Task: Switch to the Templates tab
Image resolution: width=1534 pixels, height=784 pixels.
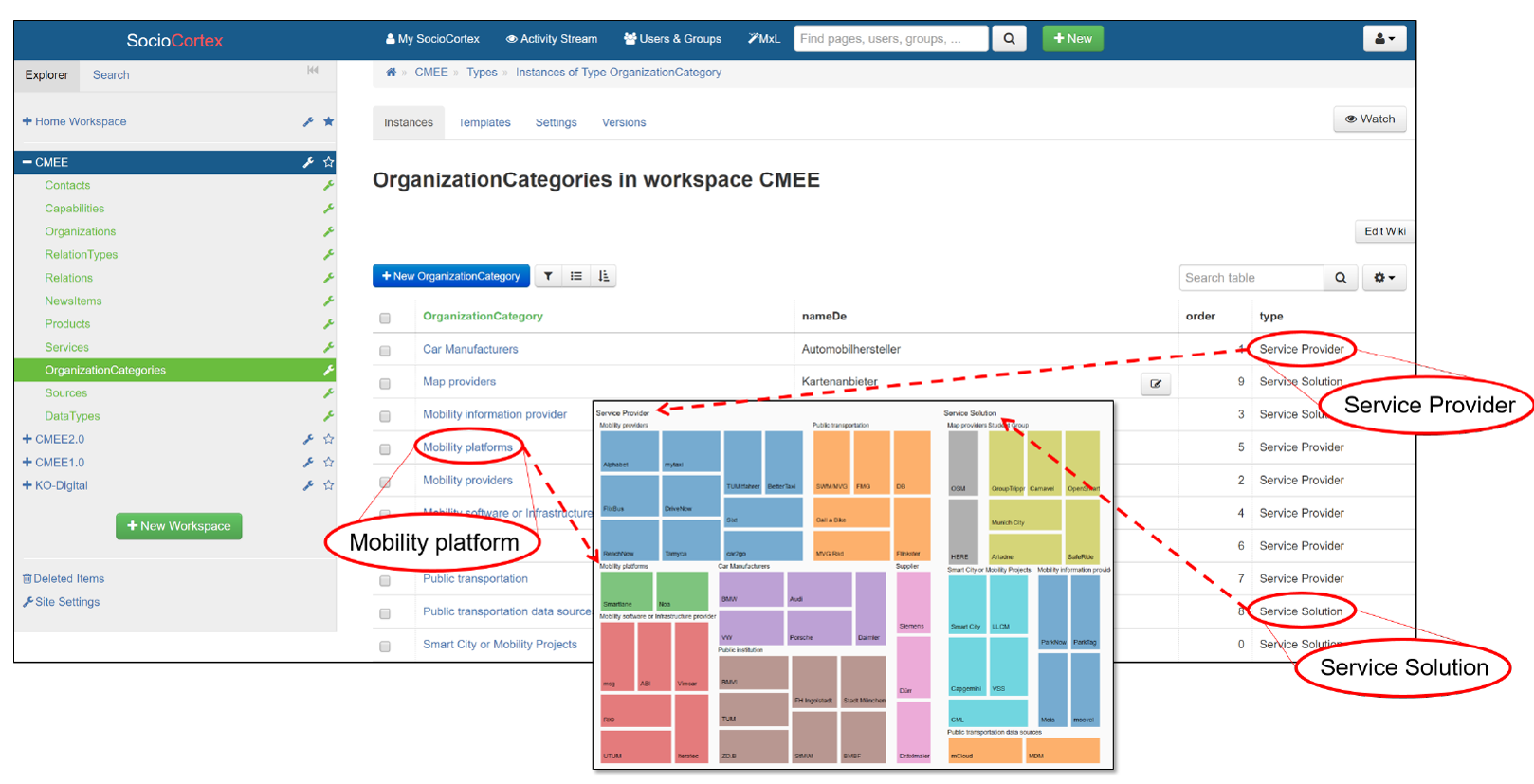Action: [x=484, y=123]
